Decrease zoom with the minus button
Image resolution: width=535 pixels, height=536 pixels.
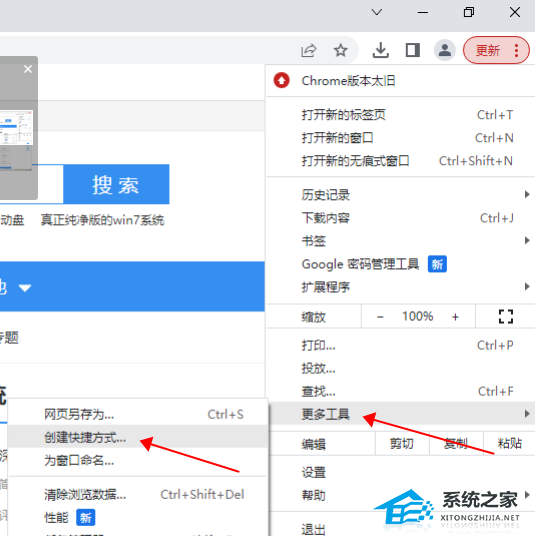[380, 317]
